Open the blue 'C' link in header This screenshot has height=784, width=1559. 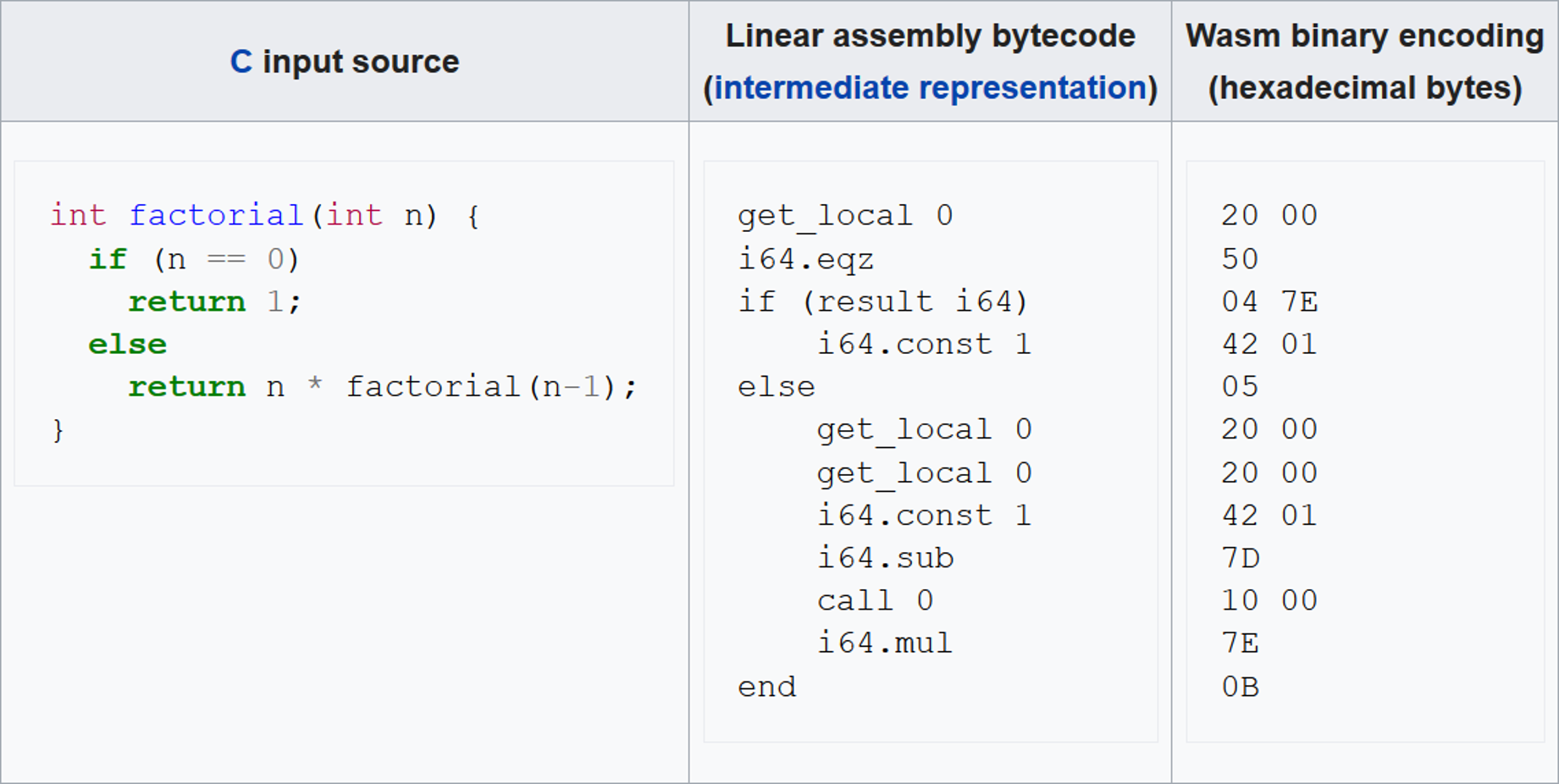241,62
